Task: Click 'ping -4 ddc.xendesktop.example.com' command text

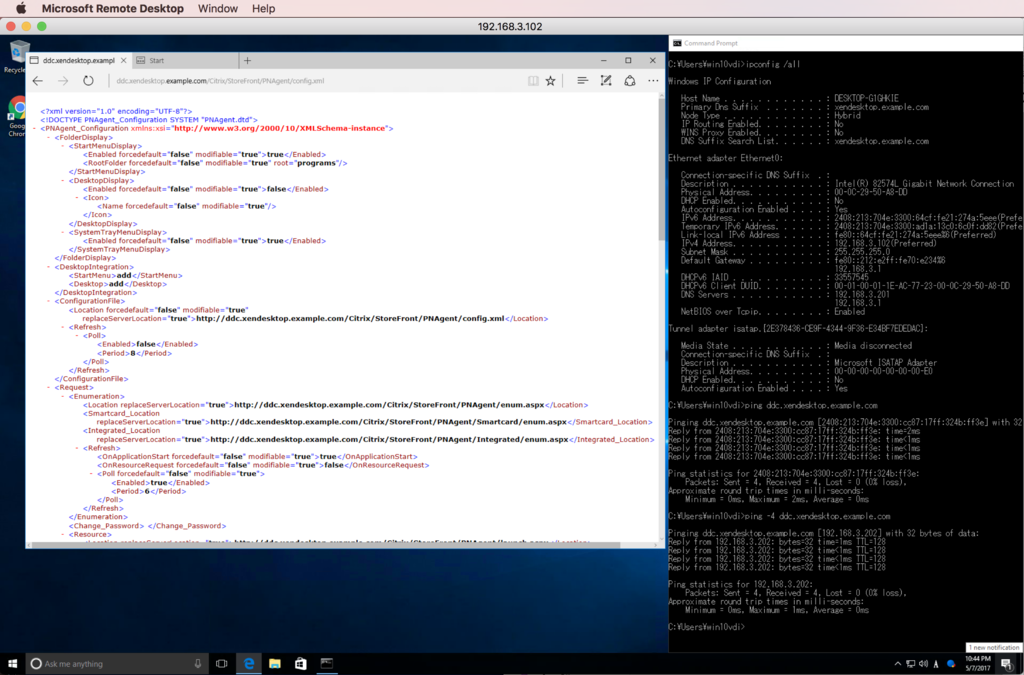Action: (x=817, y=516)
